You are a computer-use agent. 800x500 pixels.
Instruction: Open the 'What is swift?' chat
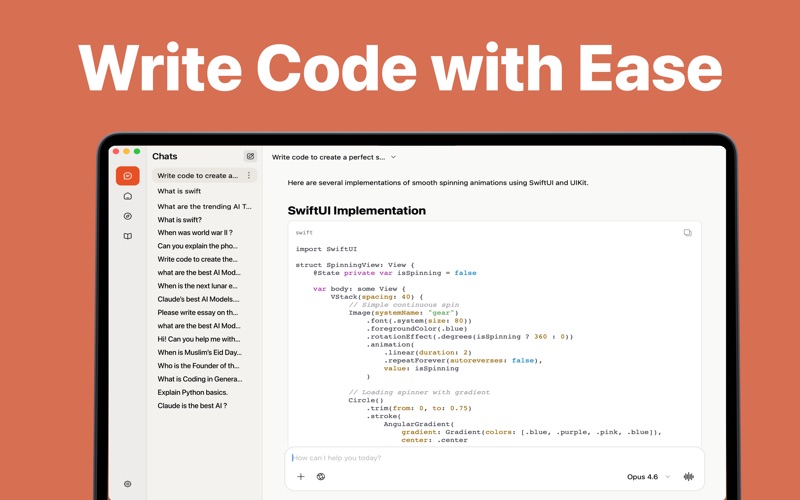180,220
